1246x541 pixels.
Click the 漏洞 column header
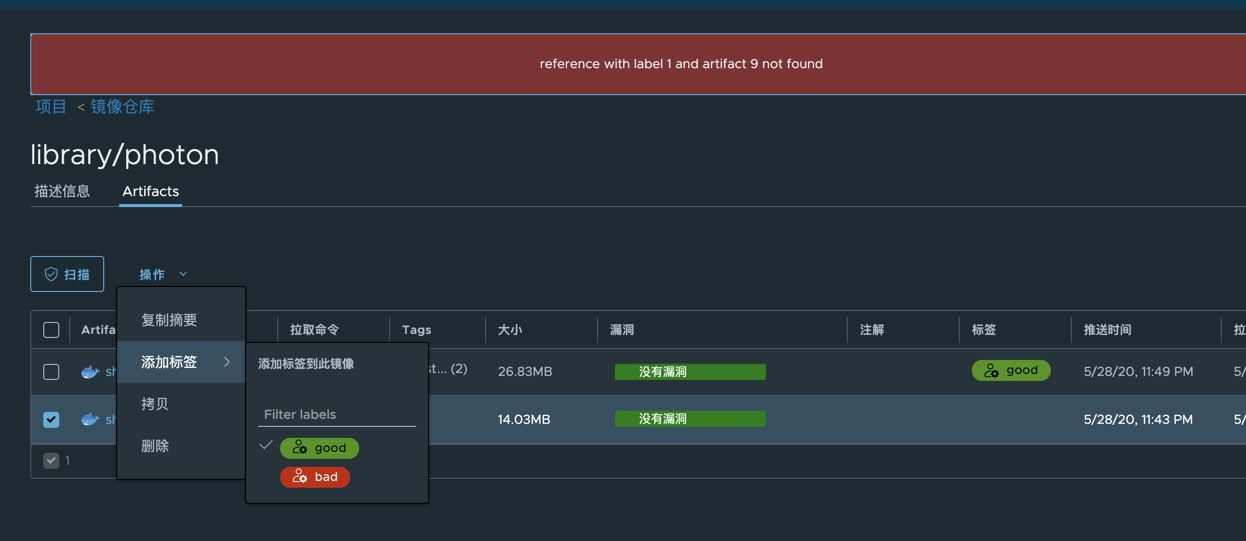622,329
